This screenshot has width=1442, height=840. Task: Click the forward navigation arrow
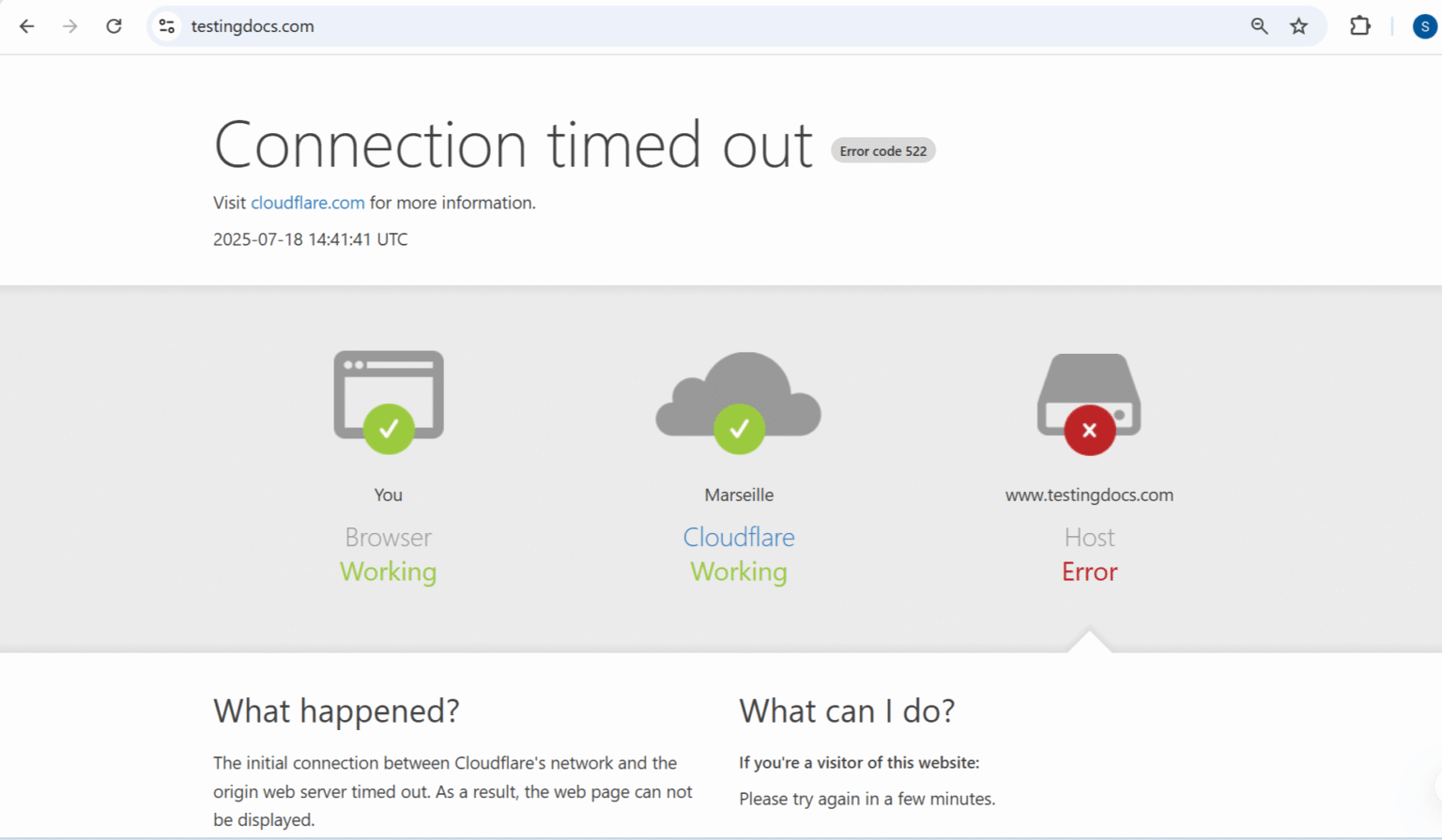tap(69, 26)
